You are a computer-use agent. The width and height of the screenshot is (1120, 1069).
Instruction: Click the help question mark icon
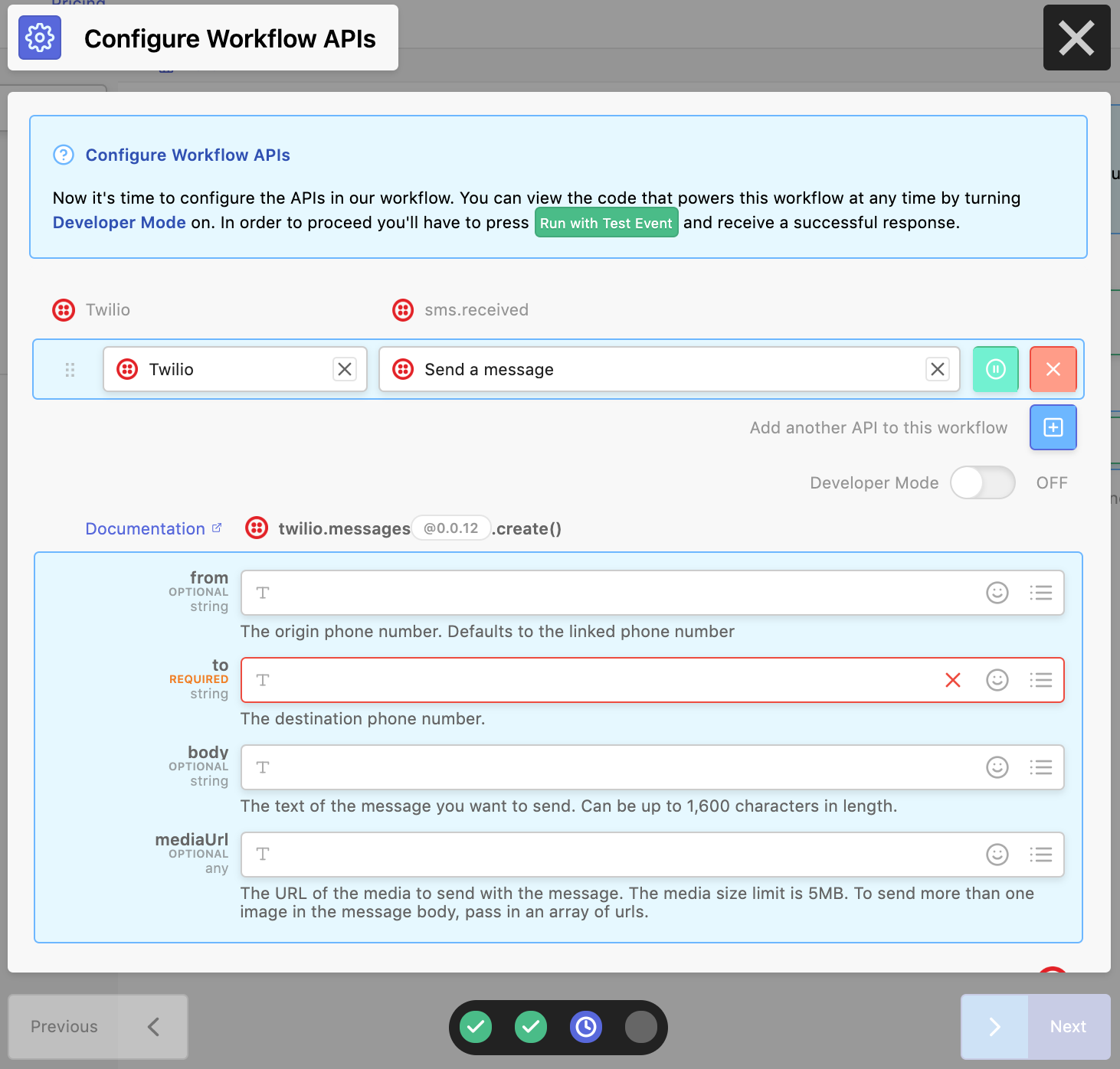[x=64, y=155]
